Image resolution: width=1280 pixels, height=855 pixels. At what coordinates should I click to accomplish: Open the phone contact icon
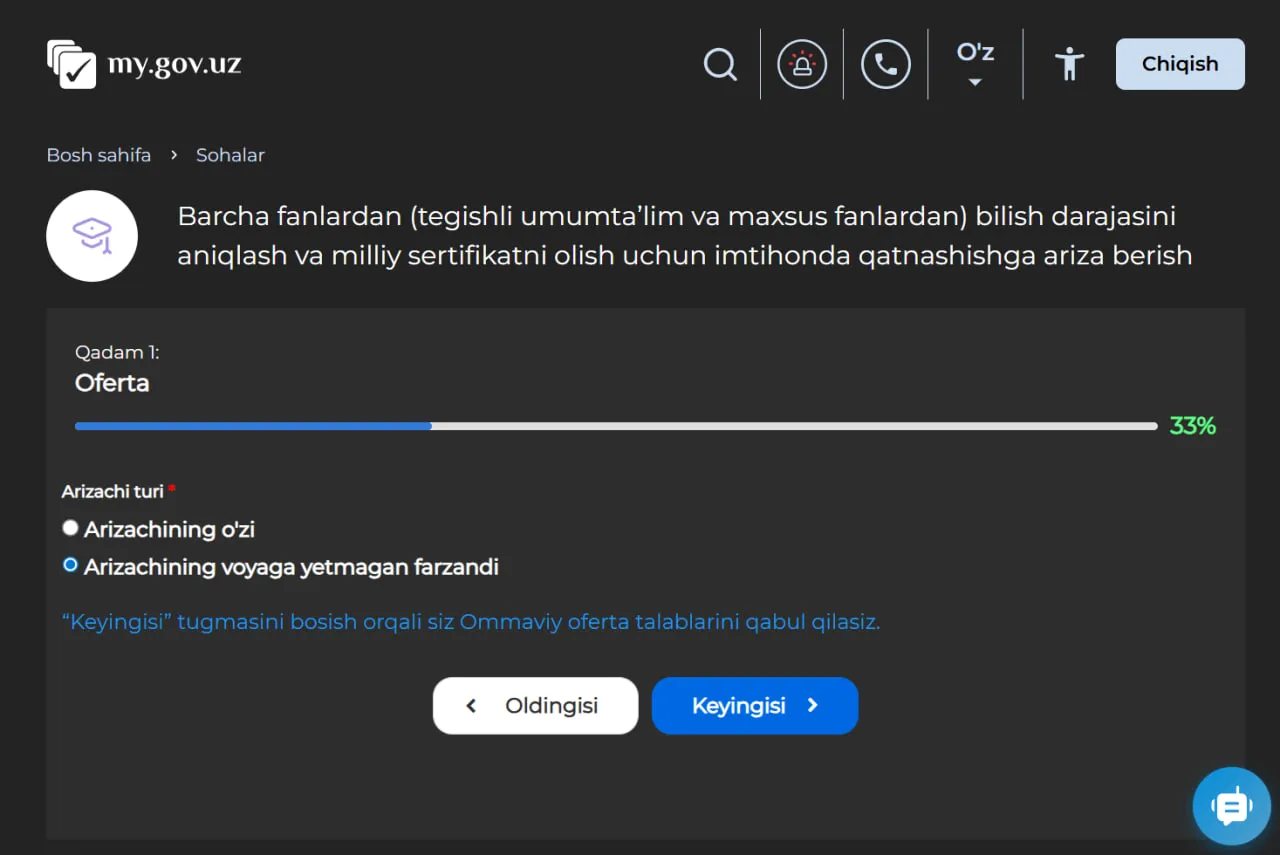(x=886, y=63)
